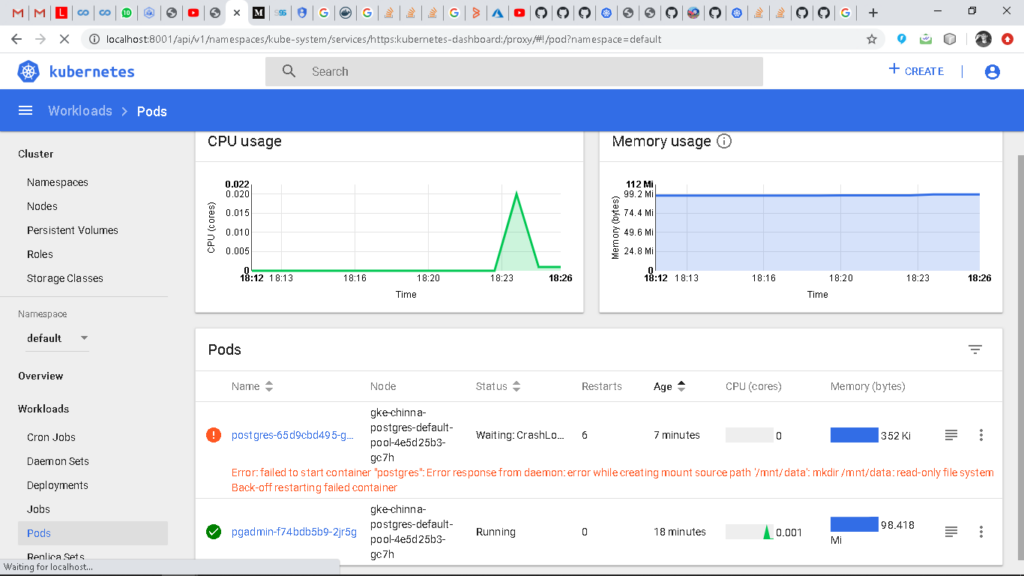
Task: View logs for pgadmin pod
Action: pyautogui.click(x=951, y=532)
